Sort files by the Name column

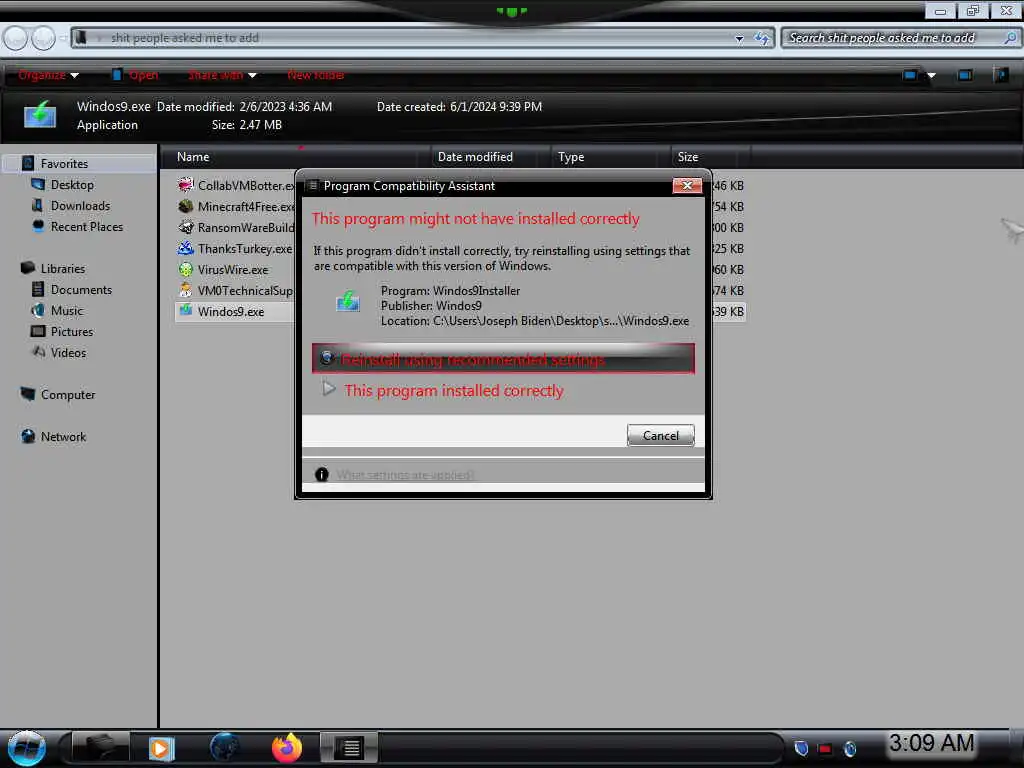coord(295,157)
